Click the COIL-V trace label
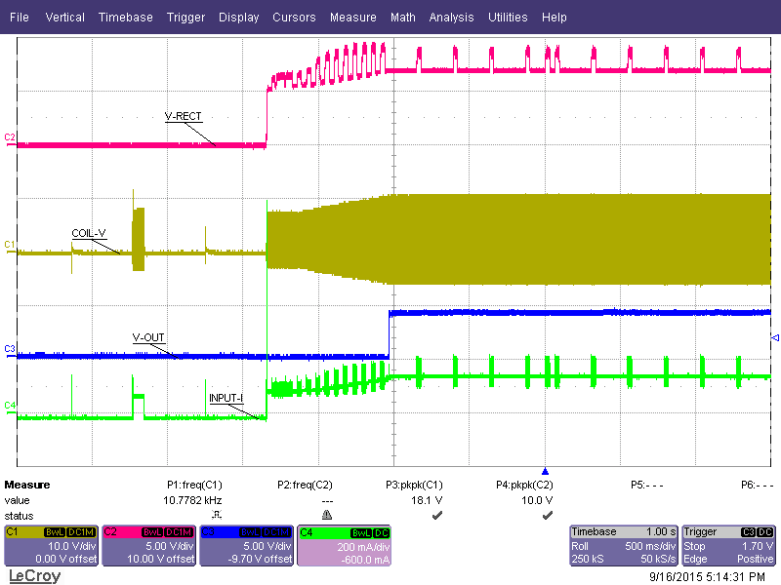Viewport: 781px width, 585px height. coord(90,232)
